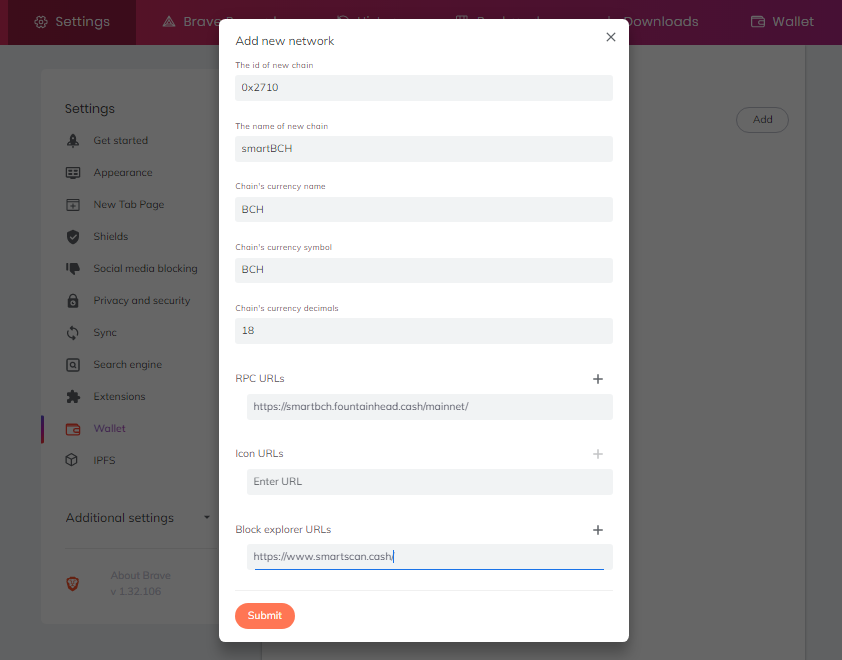Click the Icon URLs Enter URL field

tap(430, 482)
